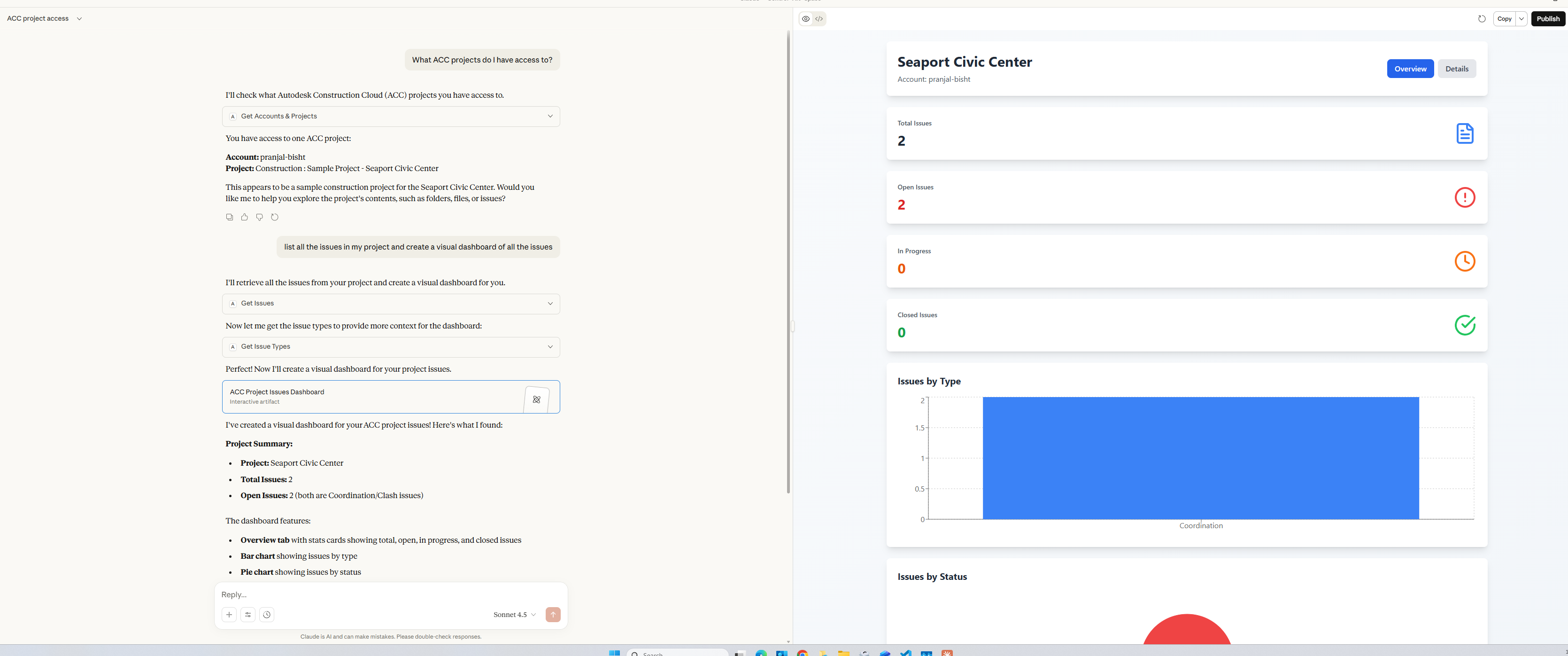Open the tools settings sliders icon near Reply box
1568x656 pixels.
[248, 615]
